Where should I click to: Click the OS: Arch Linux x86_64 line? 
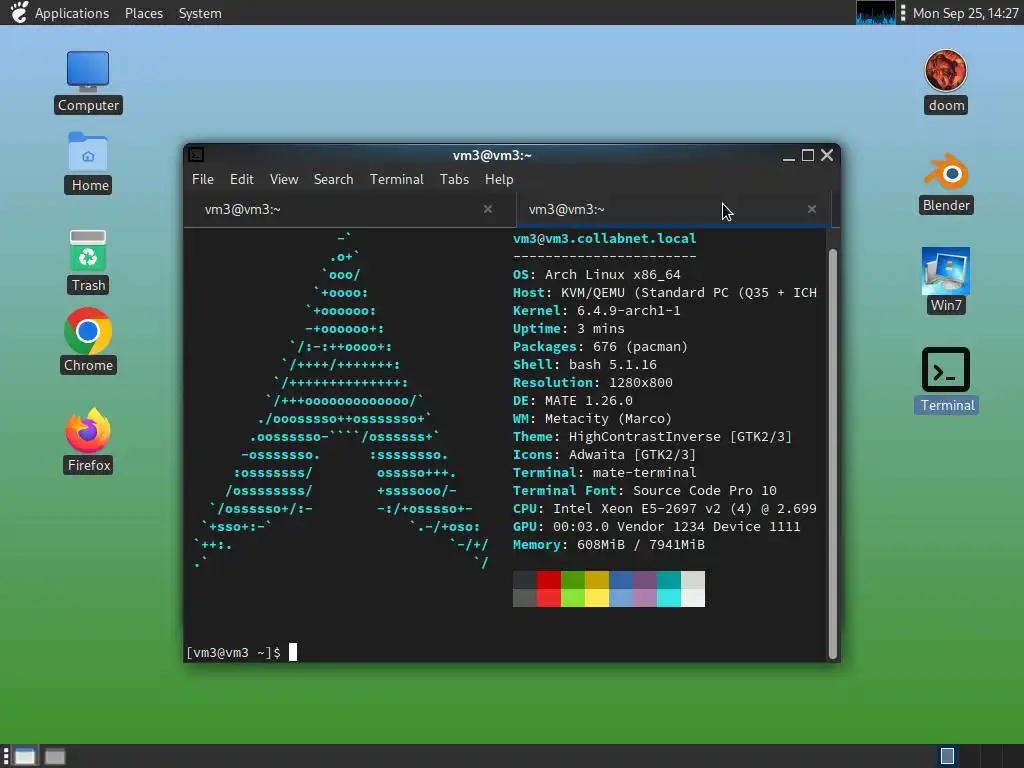point(596,274)
